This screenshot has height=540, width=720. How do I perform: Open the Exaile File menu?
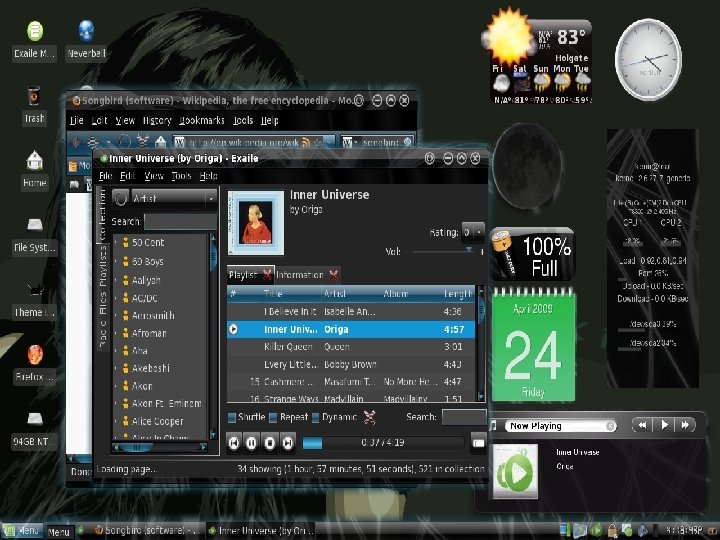click(106, 176)
